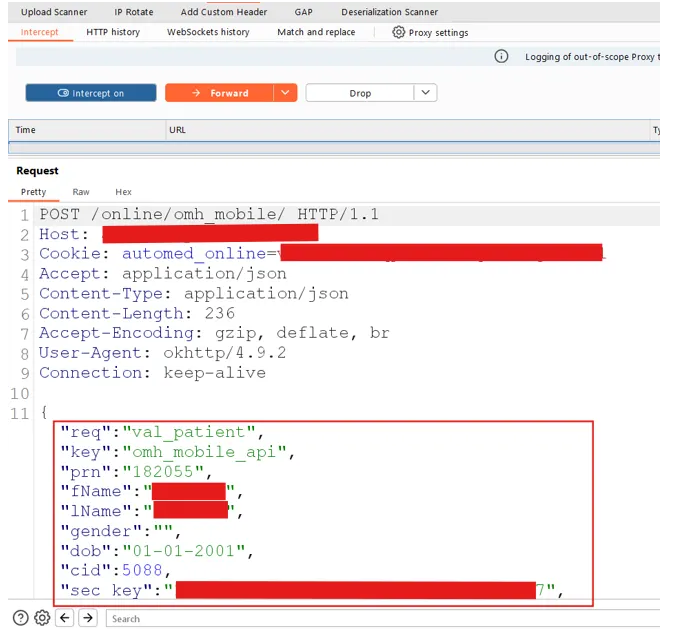The height and width of the screenshot is (630, 687).
Task: Expand the Forward dropdown arrow
Action: [285, 93]
